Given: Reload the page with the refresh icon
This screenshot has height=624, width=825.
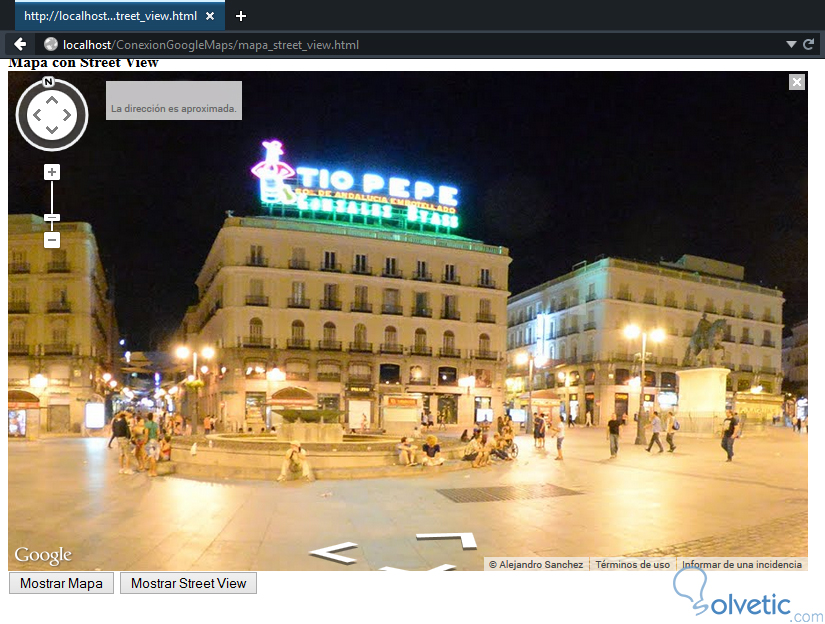Looking at the screenshot, I should tap(808, 45).
